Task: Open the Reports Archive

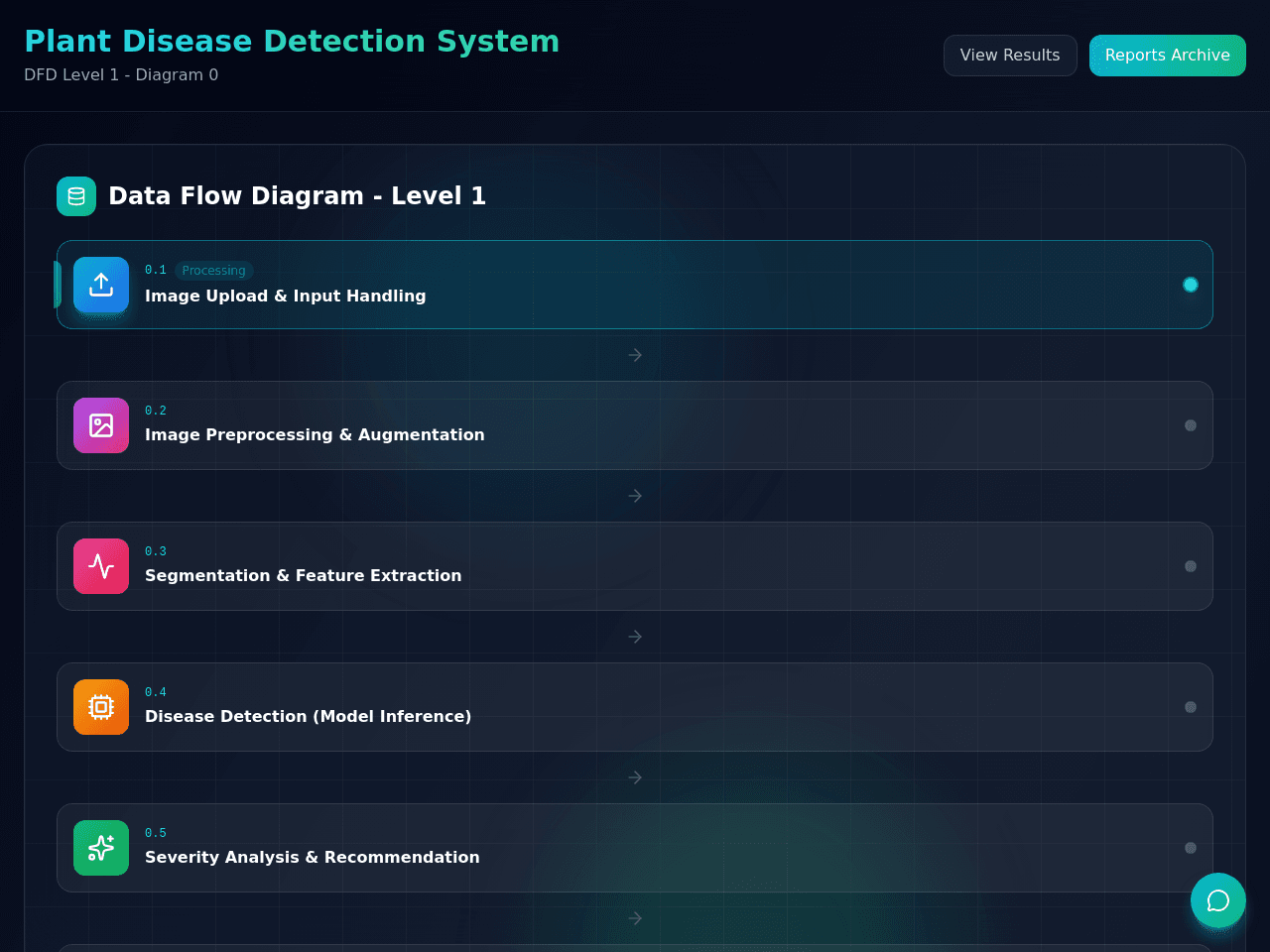Action: pos(1168,56)
